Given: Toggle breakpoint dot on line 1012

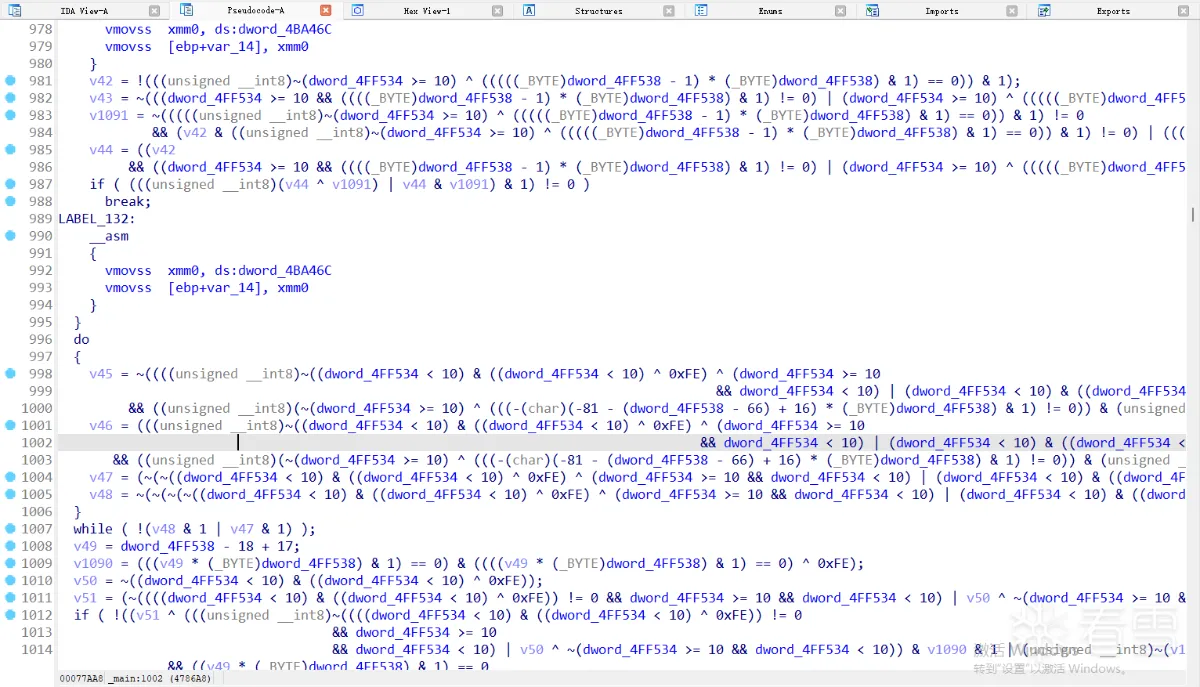Looking at the screenshot, I should coord(11,615).
